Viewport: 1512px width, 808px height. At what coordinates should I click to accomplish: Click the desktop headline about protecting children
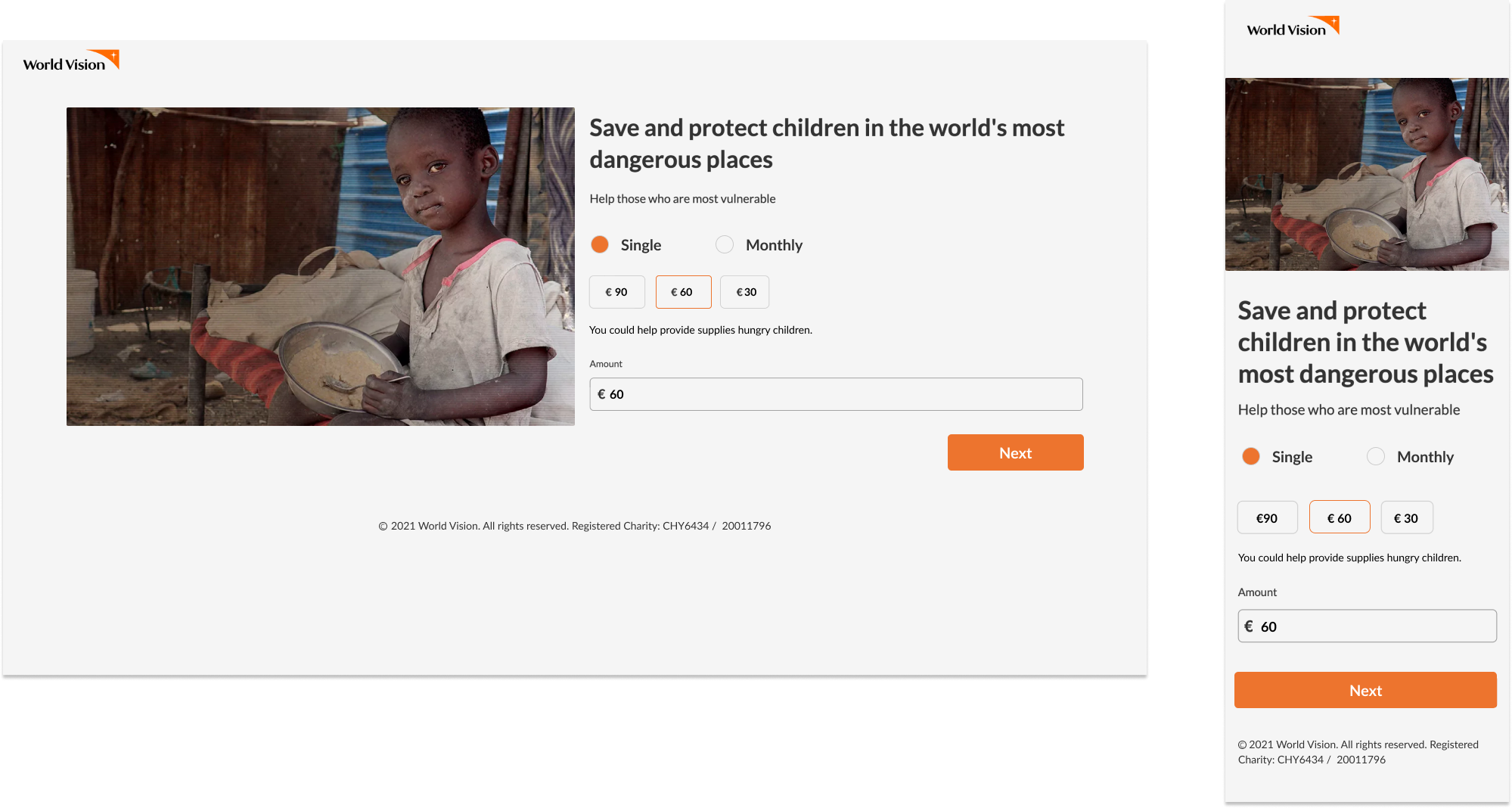(x=827, y=144)
